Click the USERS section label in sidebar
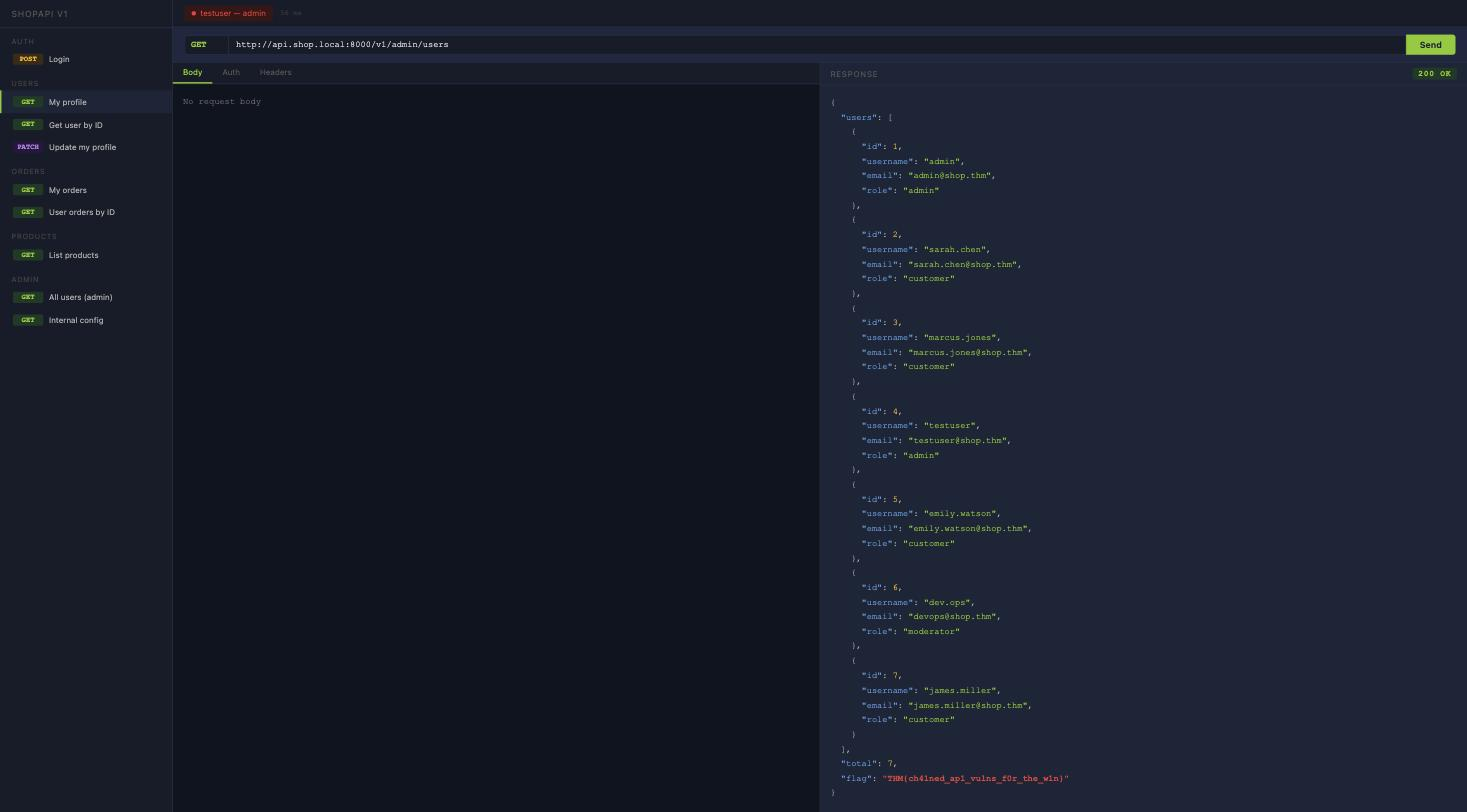The height and width of the screenshot is (812, 1467). 25,83
